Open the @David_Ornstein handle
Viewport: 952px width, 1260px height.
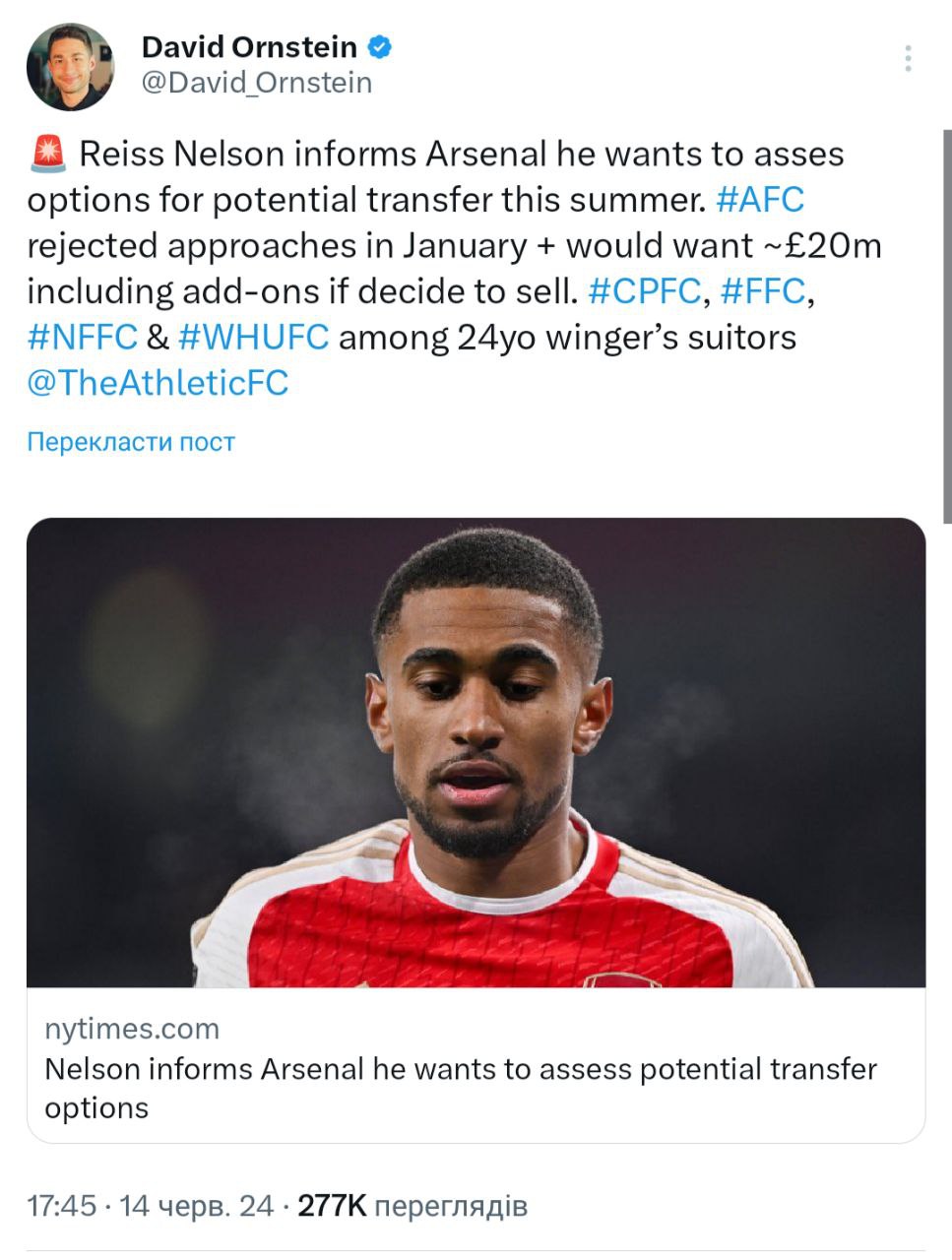coord(257,83)
